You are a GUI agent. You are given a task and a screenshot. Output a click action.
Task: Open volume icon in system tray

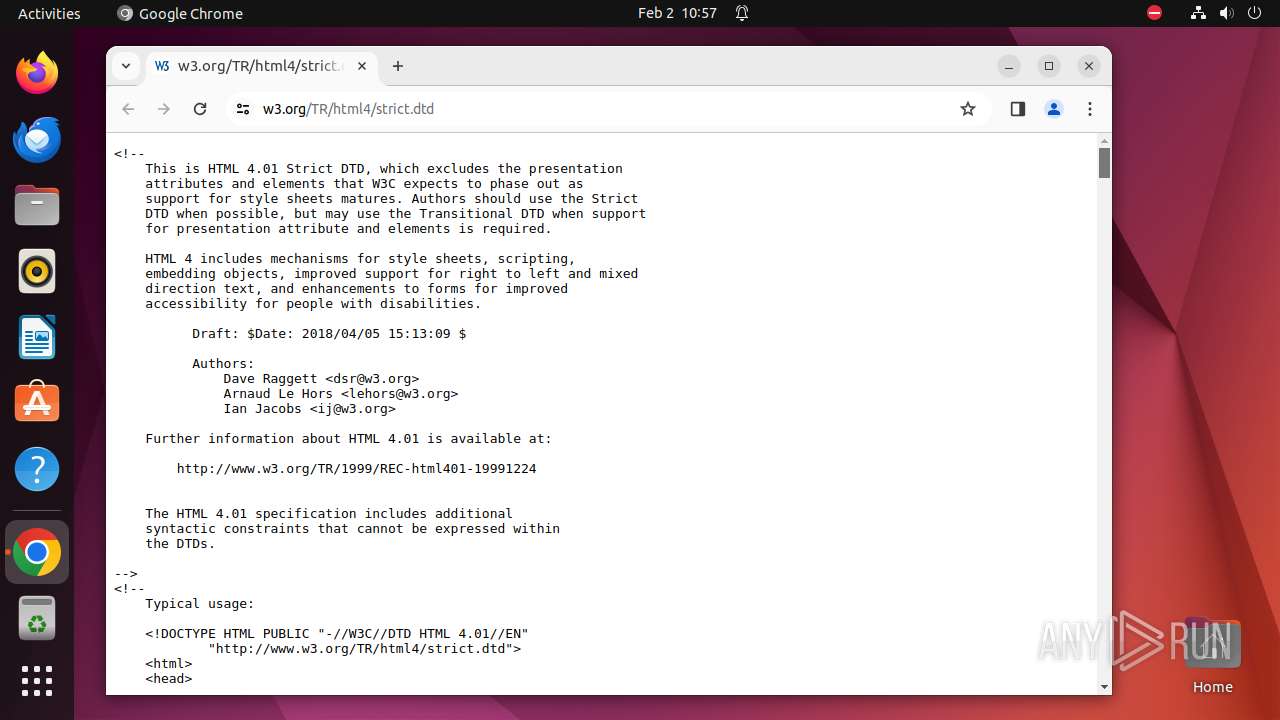[1226, 13]
